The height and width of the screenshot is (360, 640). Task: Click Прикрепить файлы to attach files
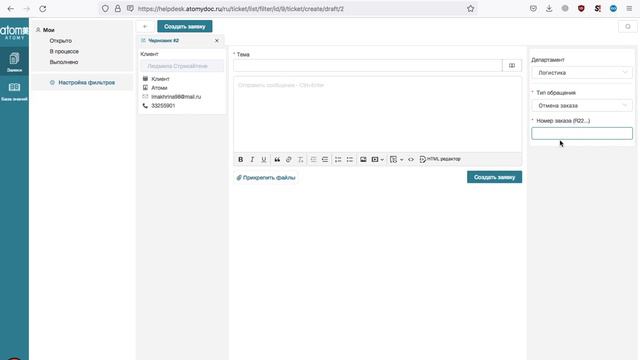tap(266, 178)
